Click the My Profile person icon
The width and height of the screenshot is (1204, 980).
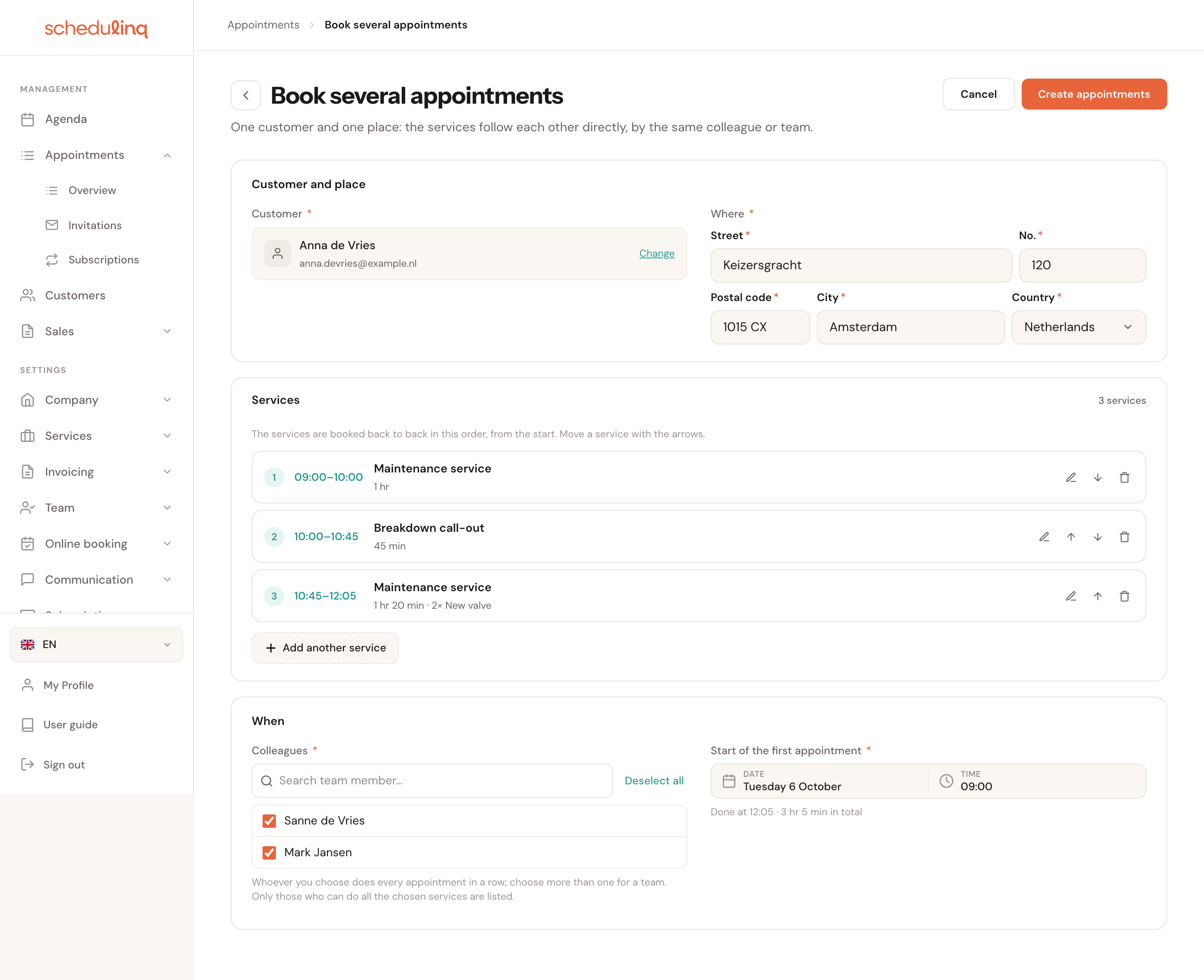(x=27, y=685)
